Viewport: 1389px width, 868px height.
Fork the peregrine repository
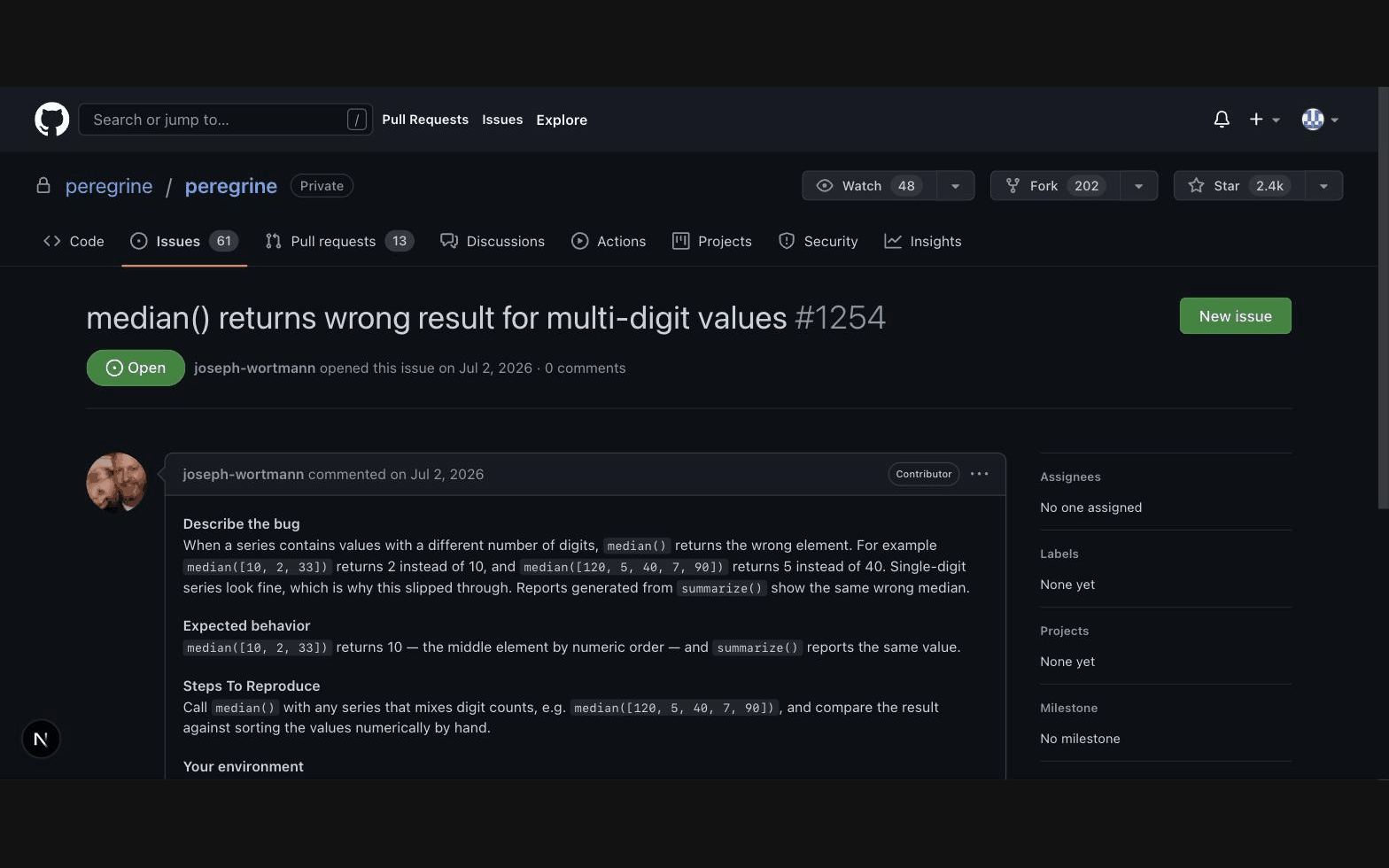click(1055, 186)
